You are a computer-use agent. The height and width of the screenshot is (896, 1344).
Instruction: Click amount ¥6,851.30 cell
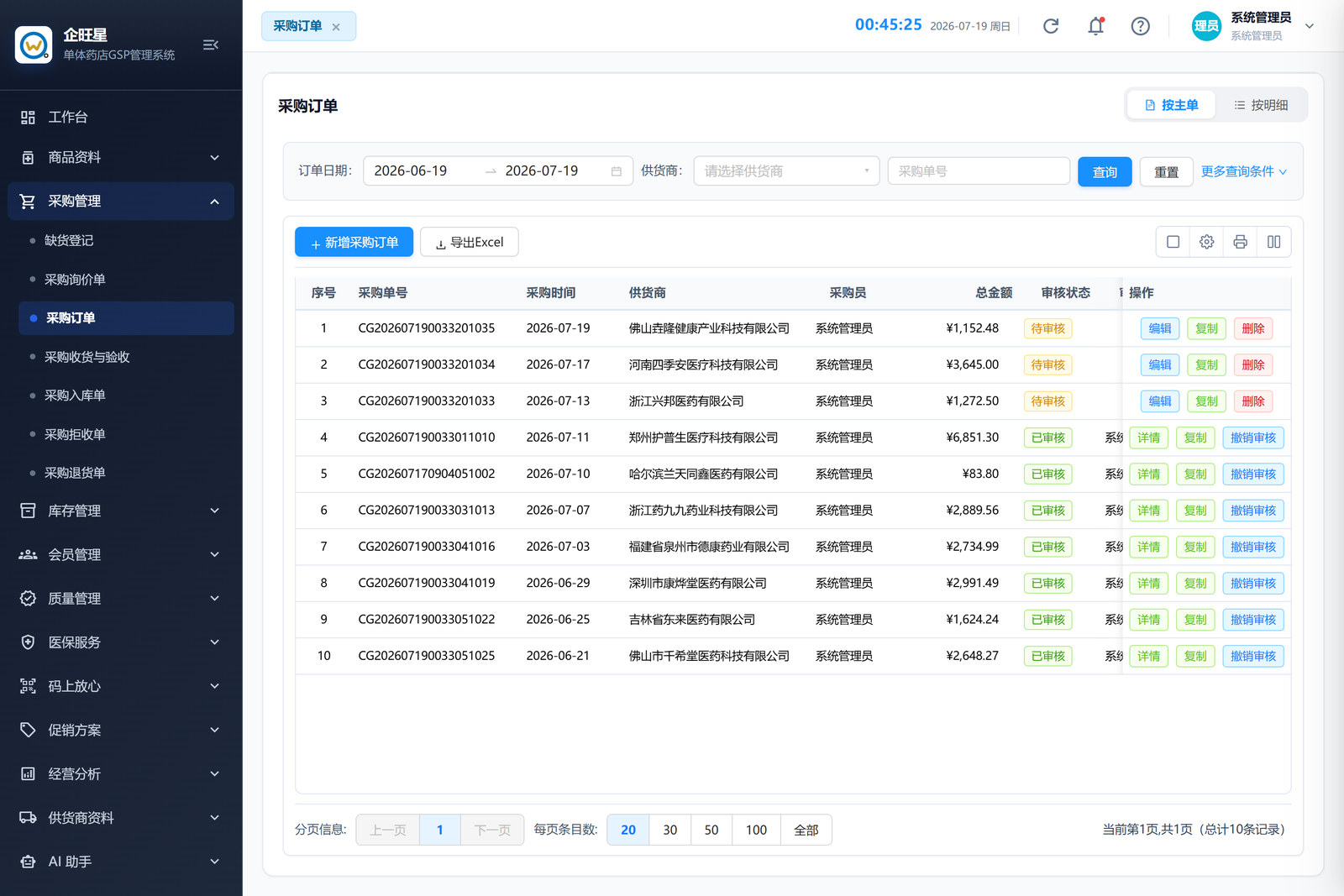click(972, 438)
